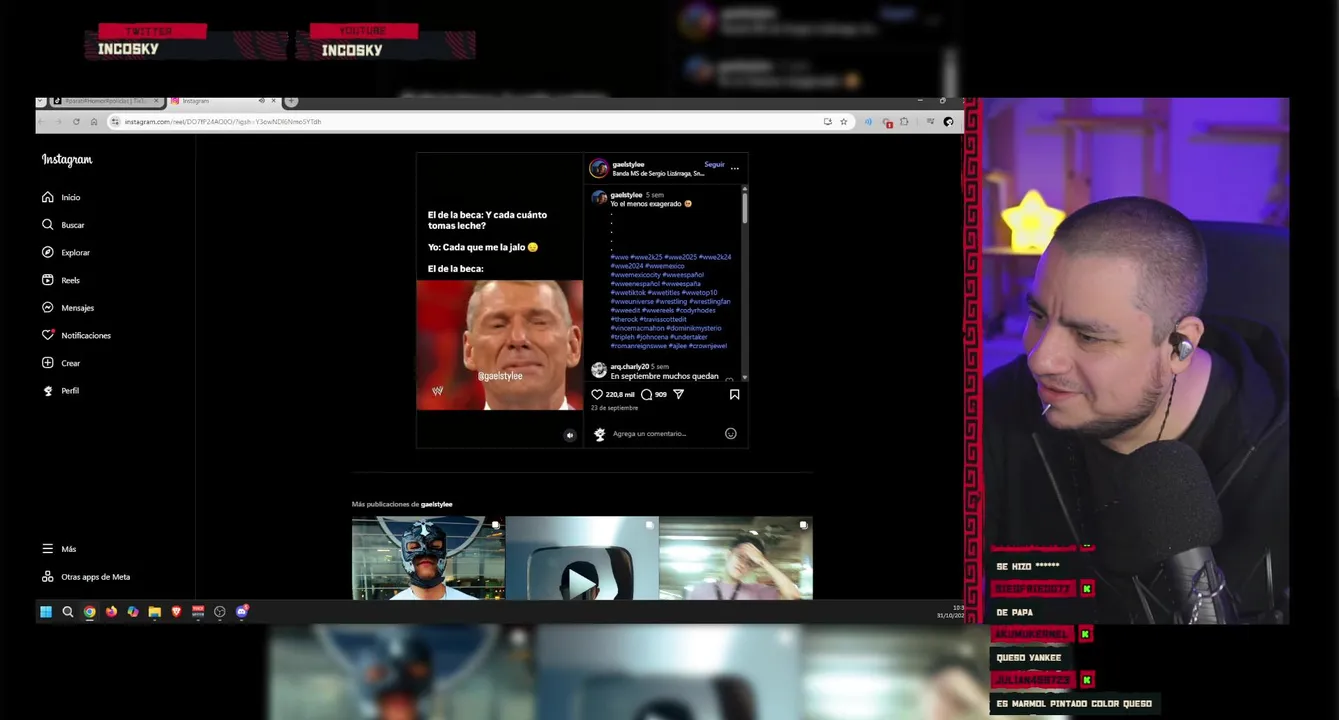Open the middle reel thumbnail with play icon
1339x720 pixels.
click(582, 558)
